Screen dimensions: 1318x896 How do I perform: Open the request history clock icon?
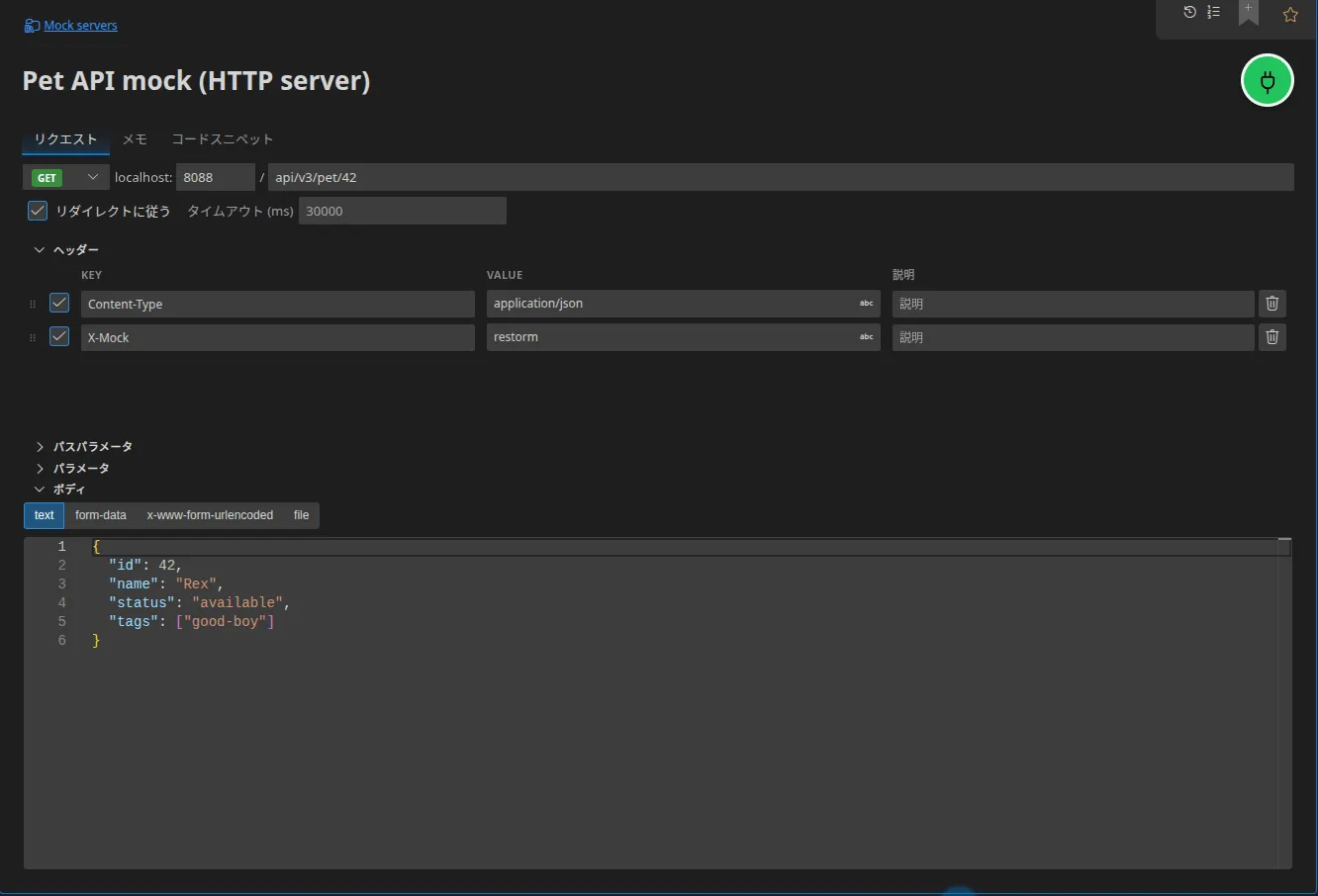pos(1189,12)
